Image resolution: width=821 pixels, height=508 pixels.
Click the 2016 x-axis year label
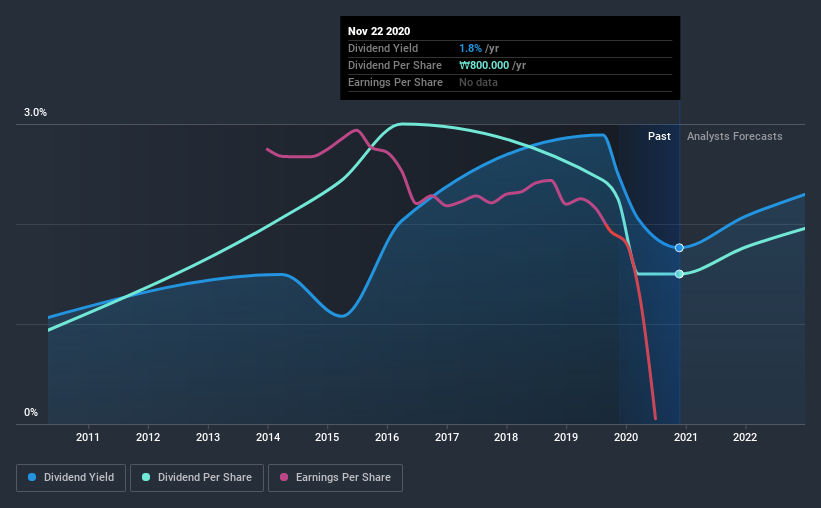387,437
